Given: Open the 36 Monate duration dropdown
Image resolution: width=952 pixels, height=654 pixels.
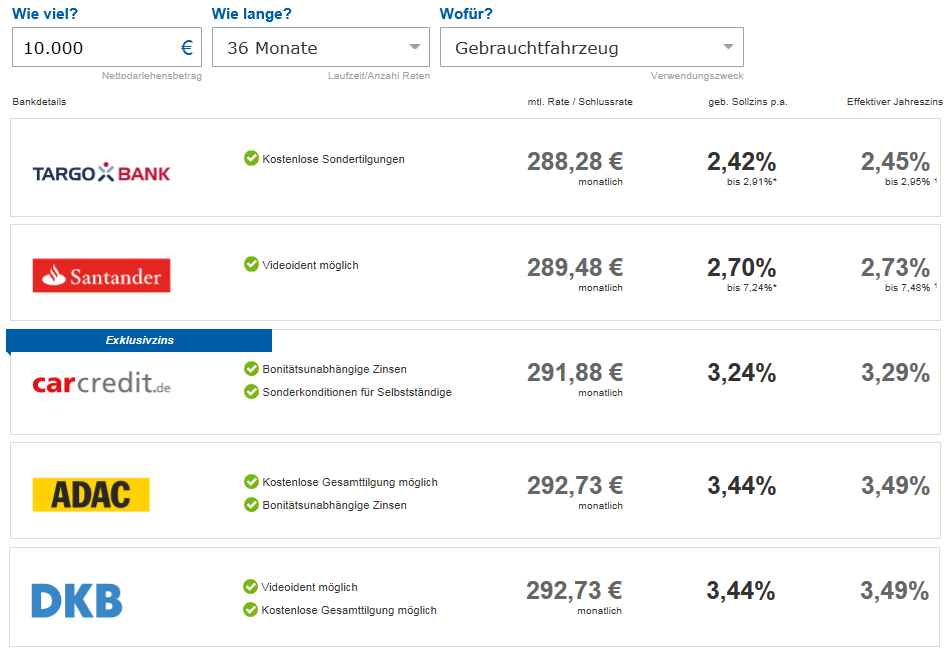Looking at the screenshot, I should pyautogui.click(x=321, y=47).
